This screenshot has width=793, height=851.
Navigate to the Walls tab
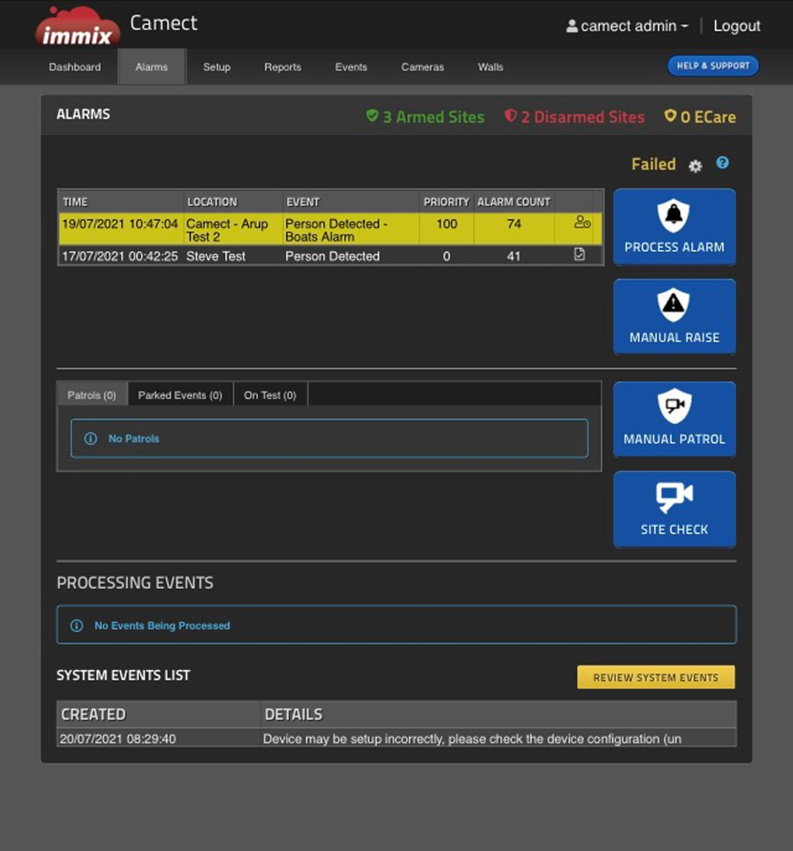pyautogui.click(x=491, y=67)
